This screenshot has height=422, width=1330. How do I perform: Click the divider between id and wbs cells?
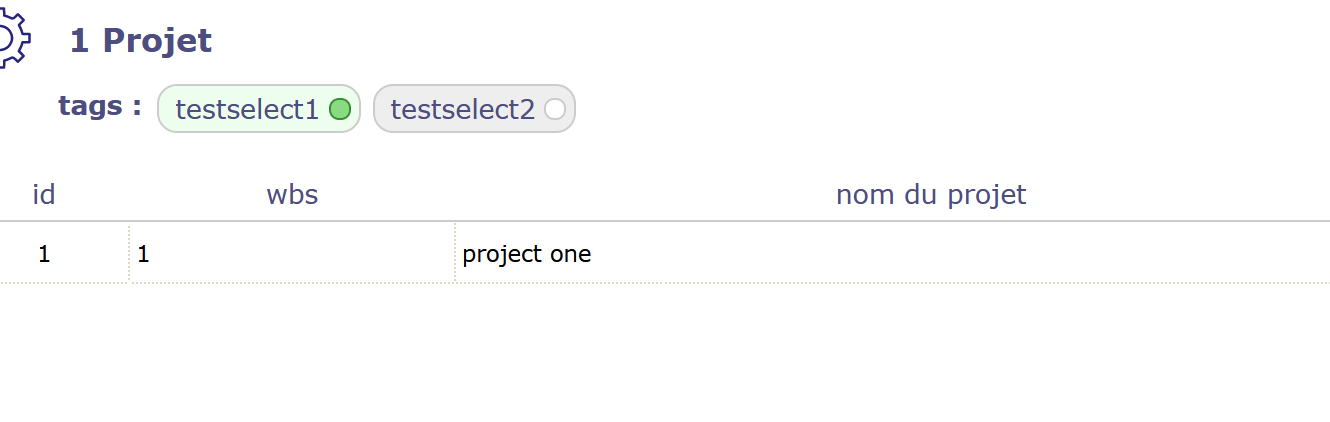pyautogui.click(x=129, y=254)
